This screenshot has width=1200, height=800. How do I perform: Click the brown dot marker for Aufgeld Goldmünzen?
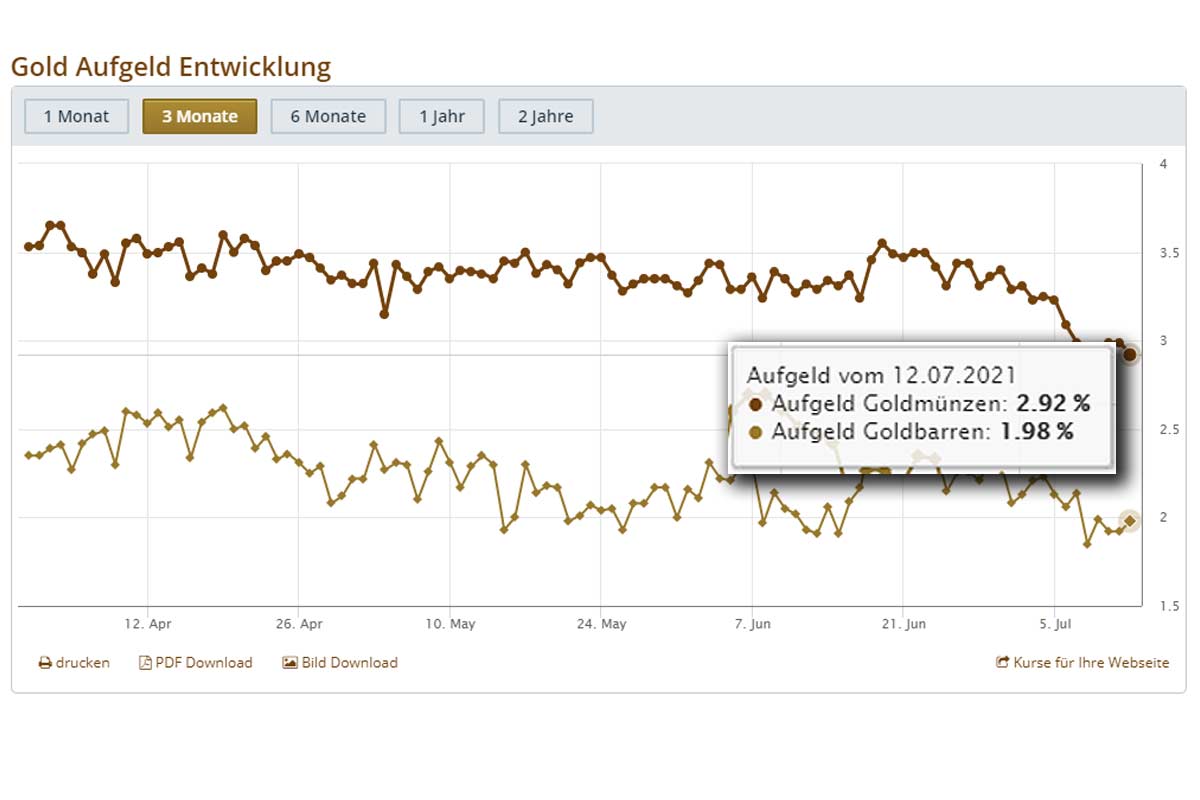pos(755,404)
